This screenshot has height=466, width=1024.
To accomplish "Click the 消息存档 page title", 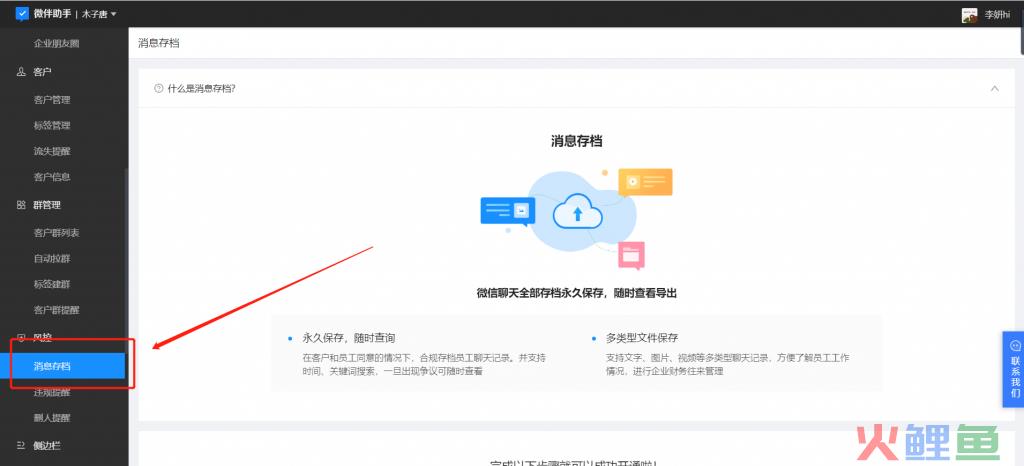I will point(159,43).
